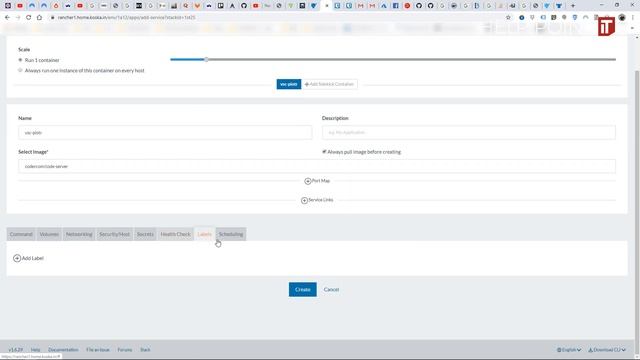This screenshot has width=640, height=360.
Task: Open the browser three-dot menu
Action: point(633,18)
